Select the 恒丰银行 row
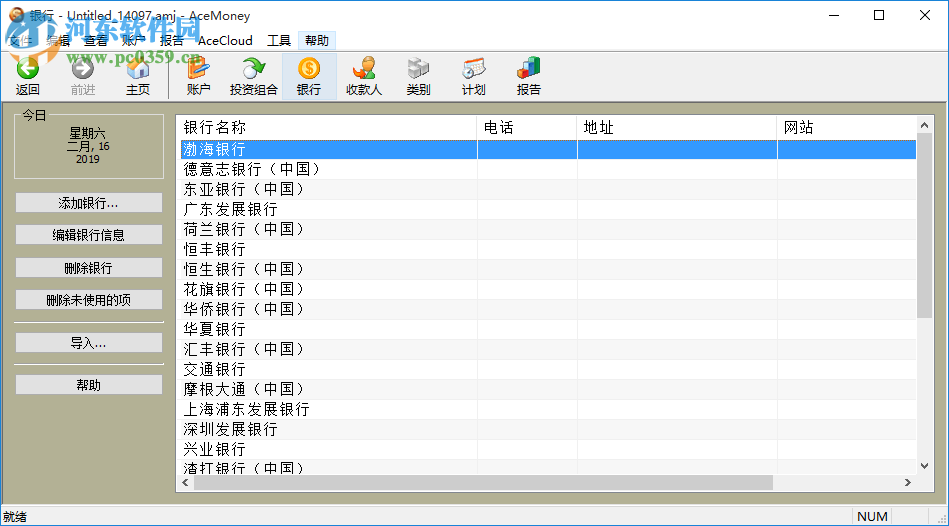This screenshot has height=526, width=949. tap(548, 249)
